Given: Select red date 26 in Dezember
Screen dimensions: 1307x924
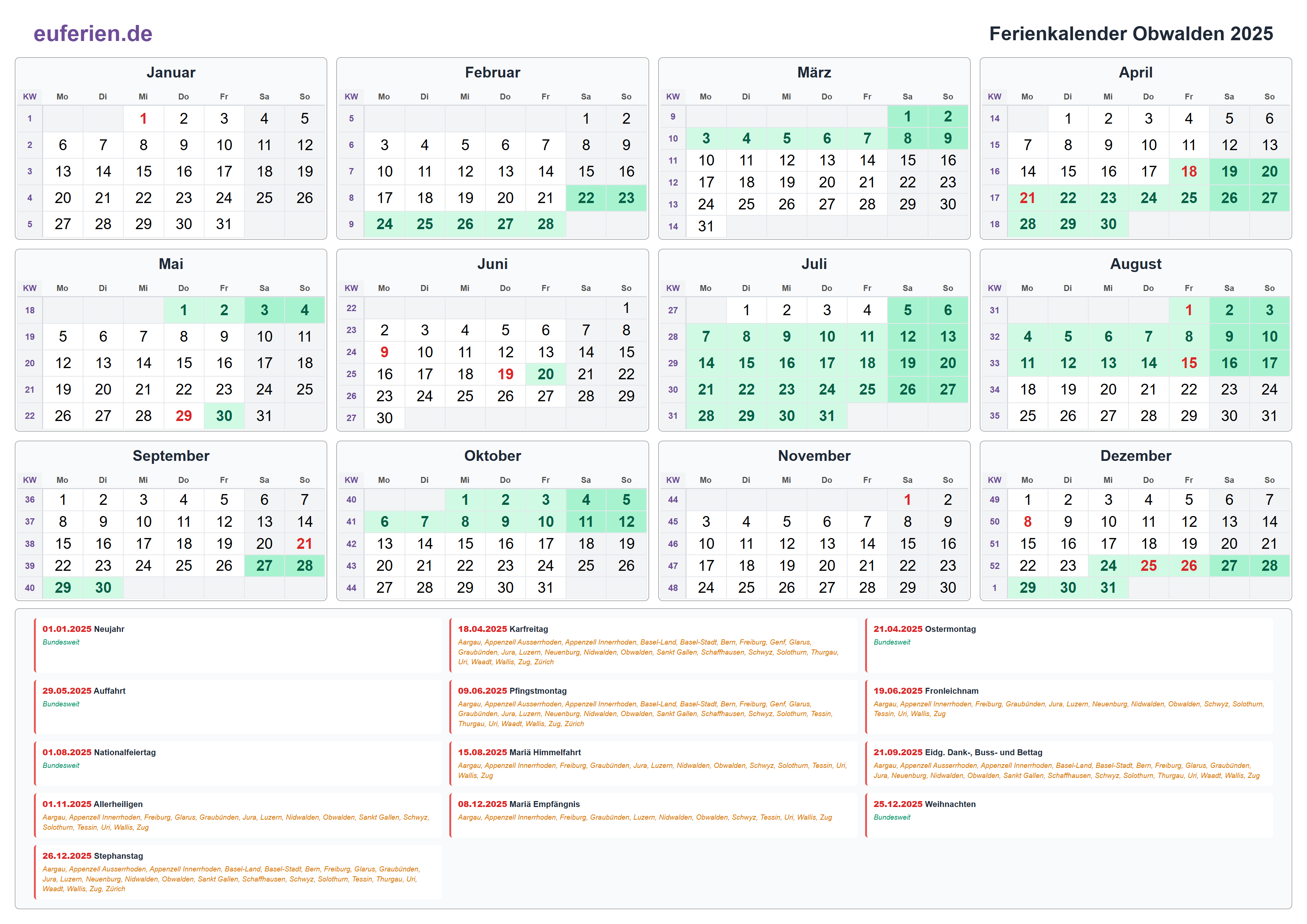Looking at the screenshot, I should coord(1189,565).
